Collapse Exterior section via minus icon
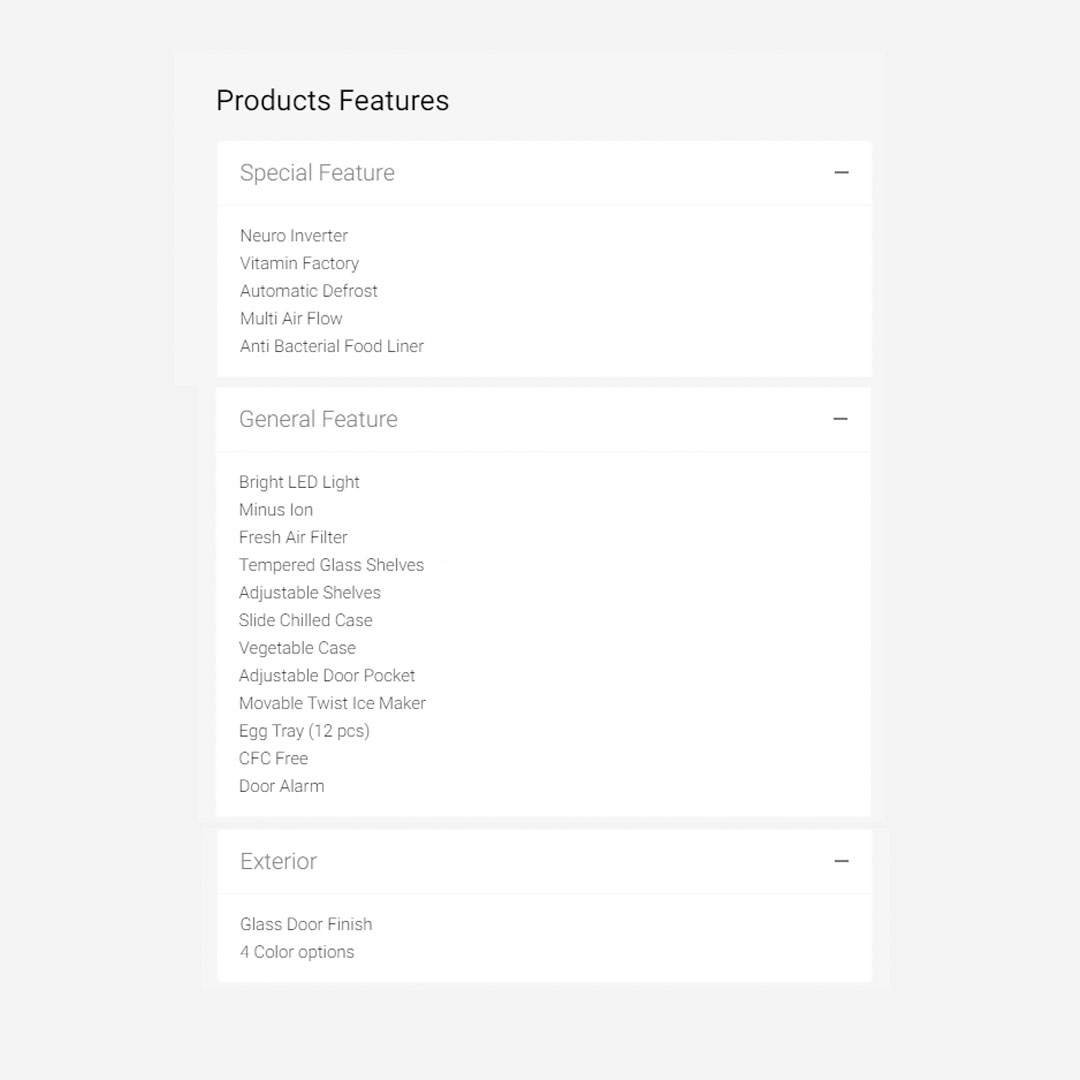This screenshot has height=1080, width=1080. (x=841, y=861)
